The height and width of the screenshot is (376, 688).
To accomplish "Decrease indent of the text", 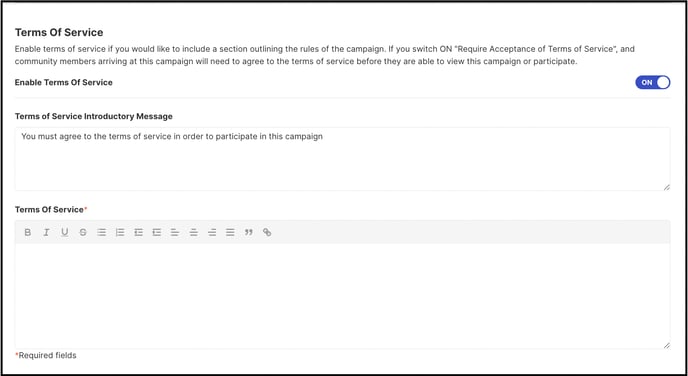I will [x=138, y=233].
